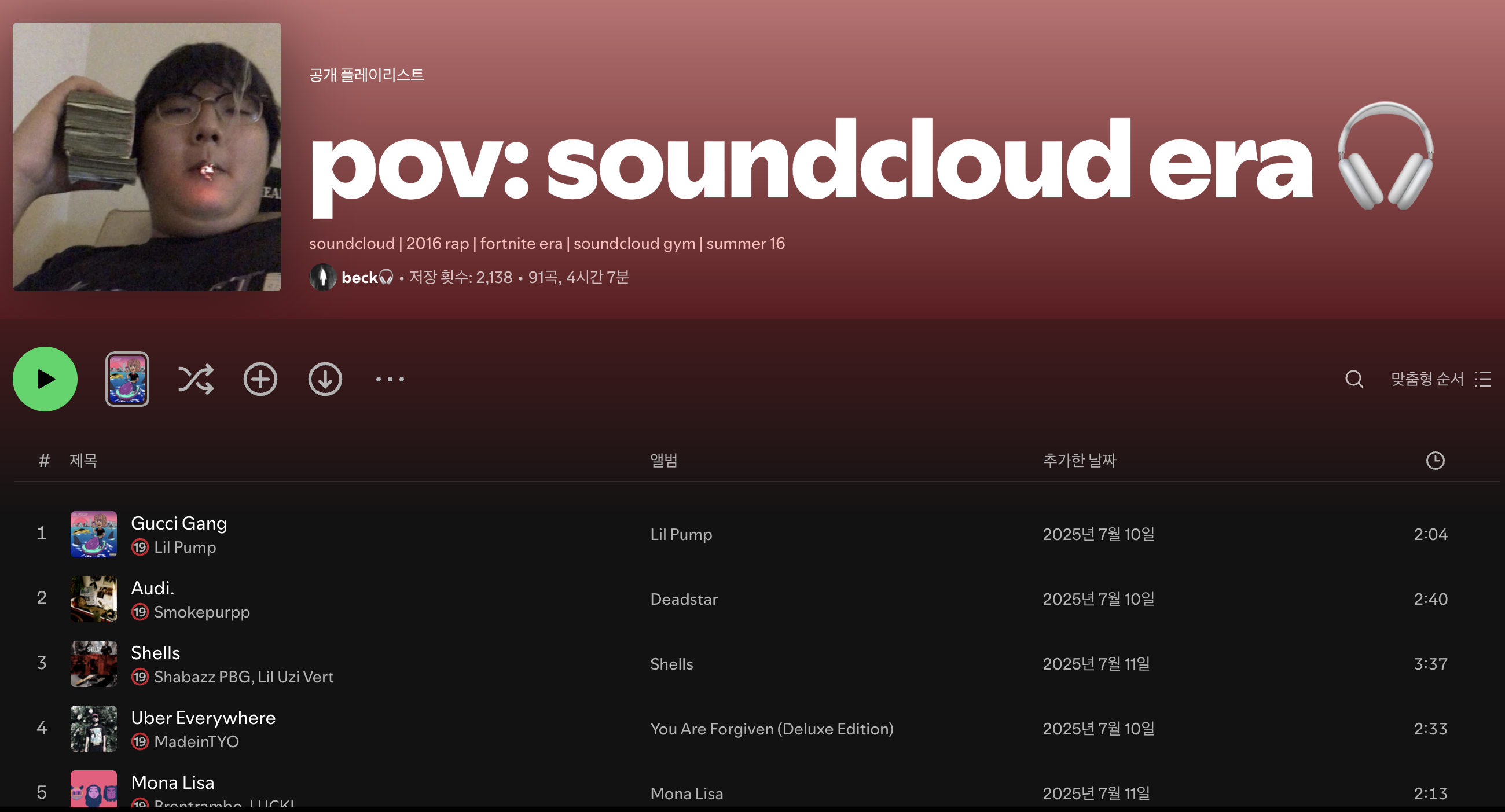Open the Smokepurpp artist link
This screenshot has height=812, width=1505.
point(201,612)
